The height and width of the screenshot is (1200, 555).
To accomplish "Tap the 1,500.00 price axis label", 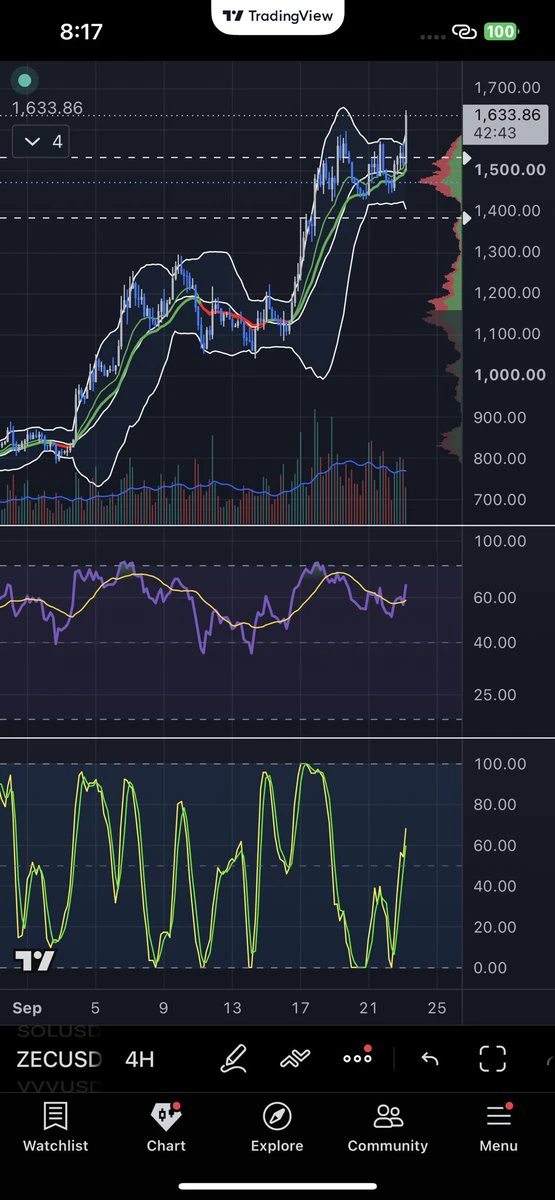I will point(510,169).
